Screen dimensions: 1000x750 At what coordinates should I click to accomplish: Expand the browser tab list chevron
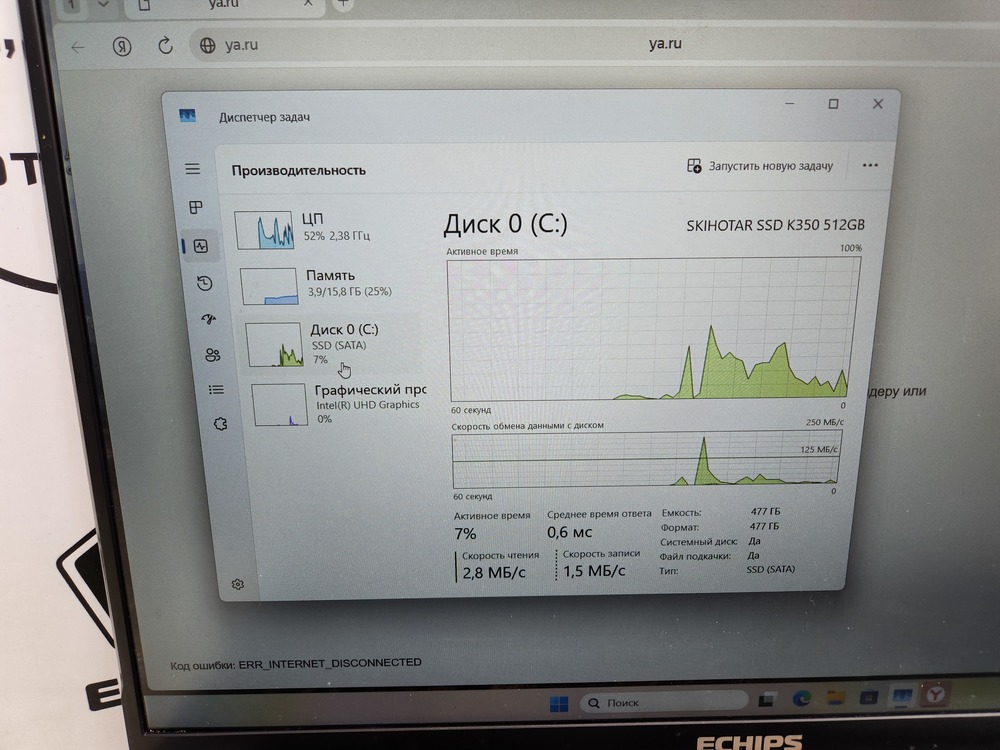[103, 4]
